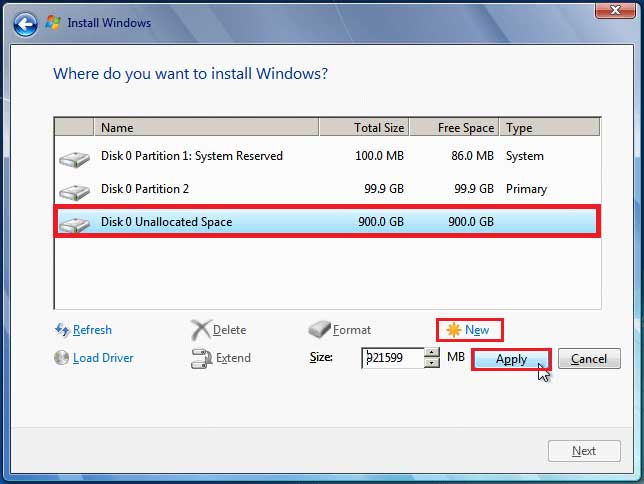Image resolution: width=644 pixels, height=484 pixels.
Task: Click the 100.0 MB total size cell
Action: [x=379, y=156]
